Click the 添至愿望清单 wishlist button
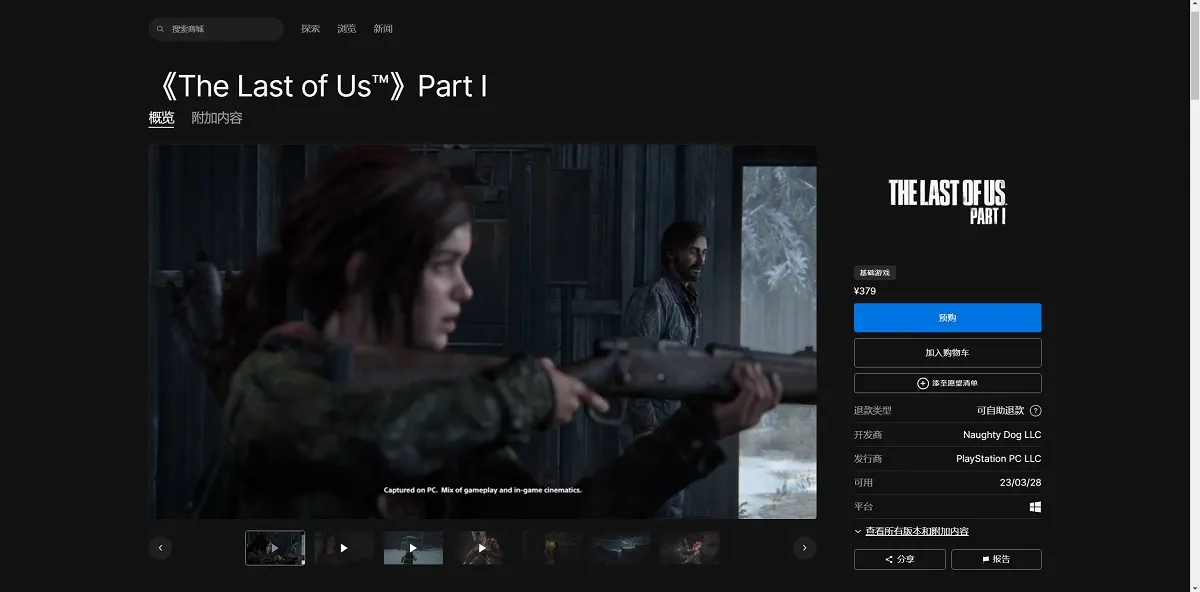 point(947,383)
